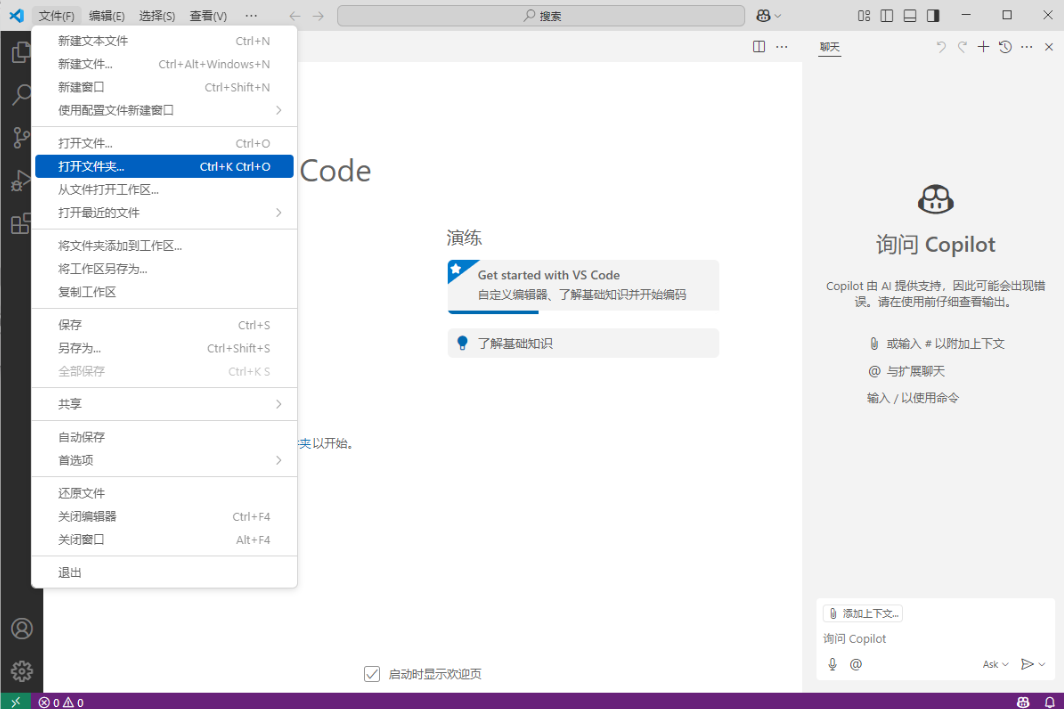
Task: Split the editor to the right
Action: pyautogui.click(x=759, y=47)
